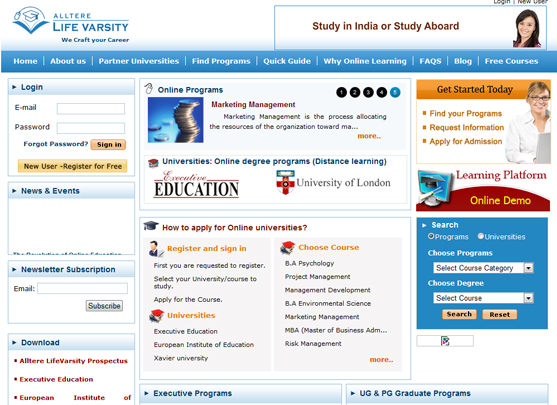Viewport: 557px width, 405px height.
Task: Open About us menu item
Action: 68,61
